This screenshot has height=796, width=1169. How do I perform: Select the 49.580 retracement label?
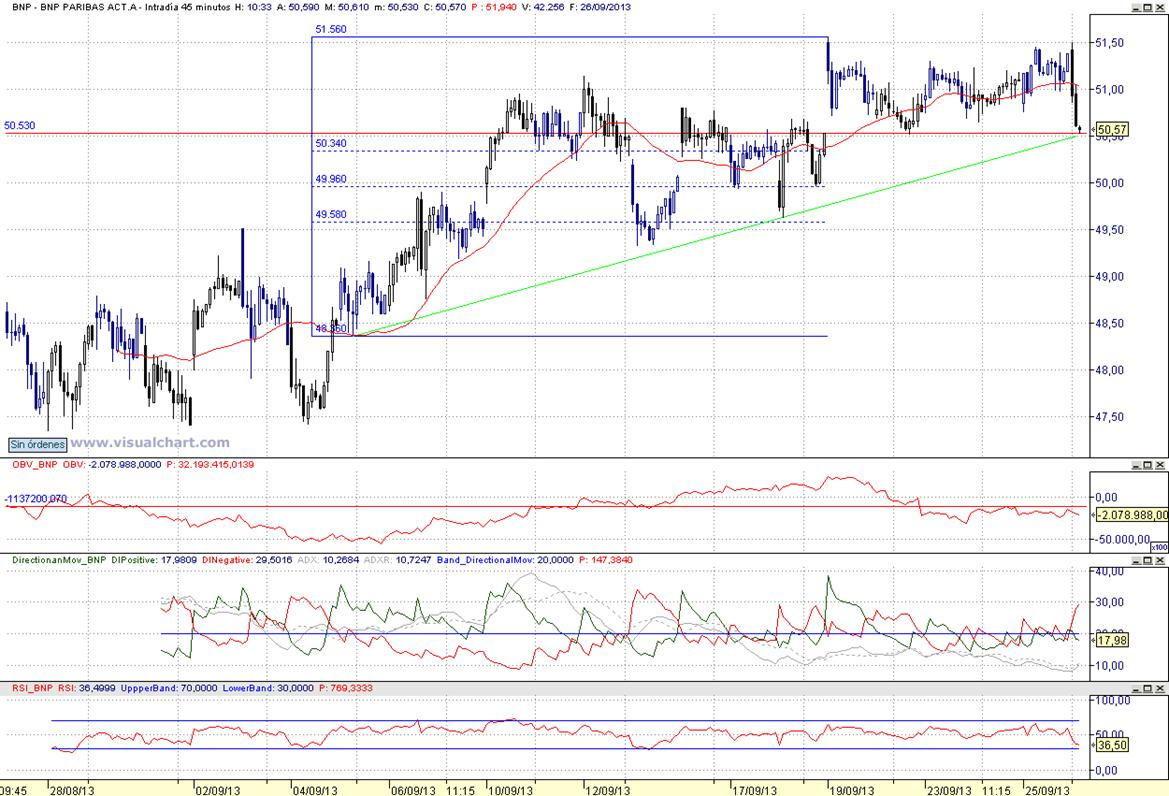pyautogui.click(x=331, y=215)
